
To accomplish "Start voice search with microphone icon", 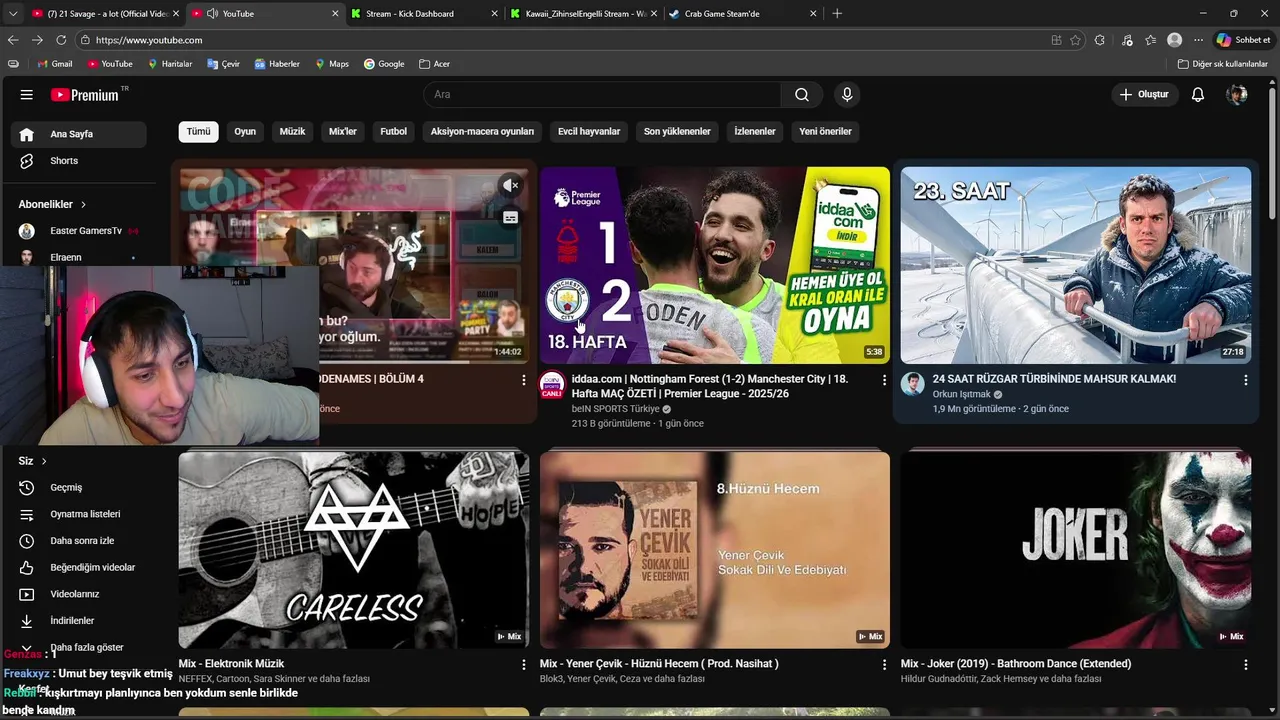I will point(847,95).
